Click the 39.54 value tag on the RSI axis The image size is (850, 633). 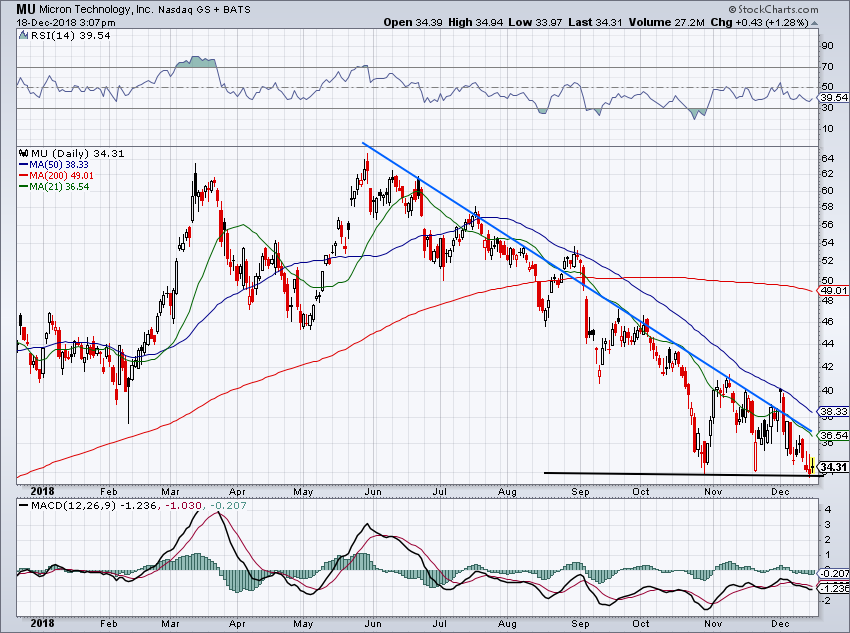[834, 98]
